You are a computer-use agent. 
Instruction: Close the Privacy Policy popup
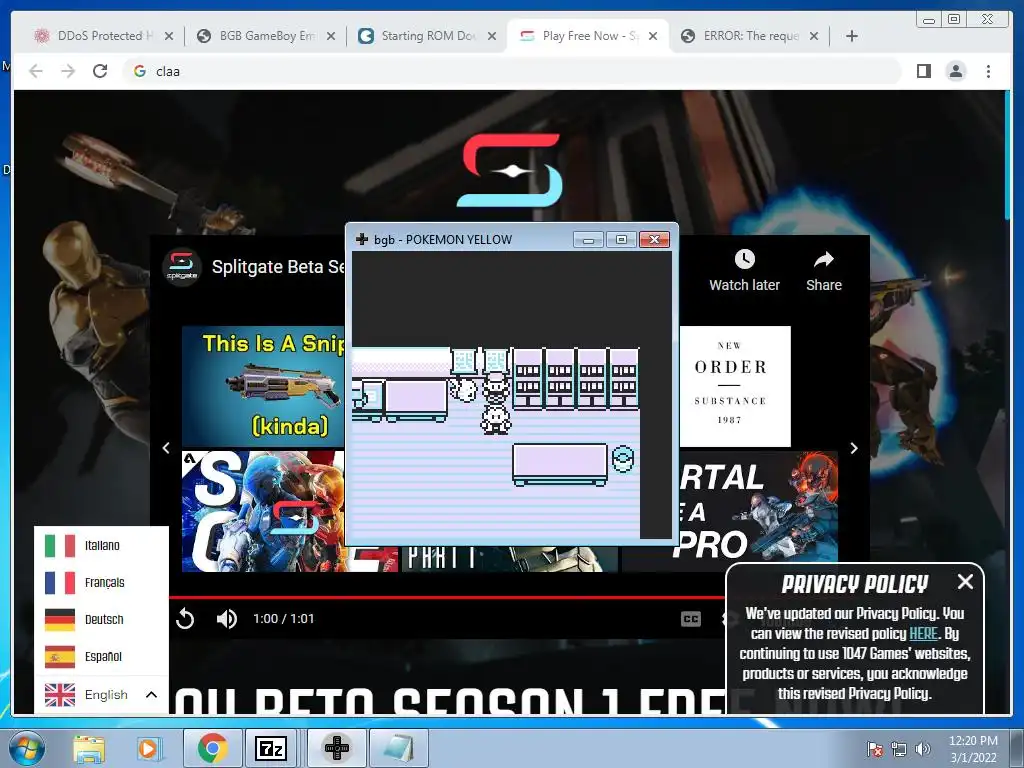[965, 582]
